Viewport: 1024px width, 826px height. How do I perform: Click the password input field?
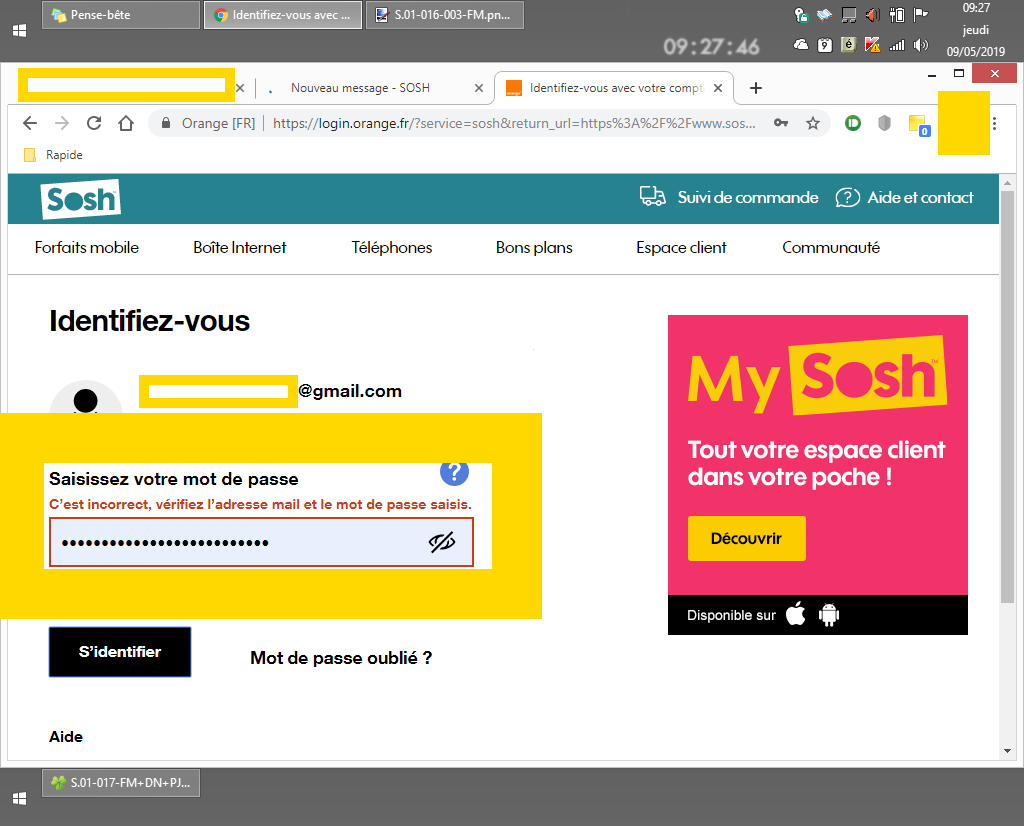tap(261, 542)
